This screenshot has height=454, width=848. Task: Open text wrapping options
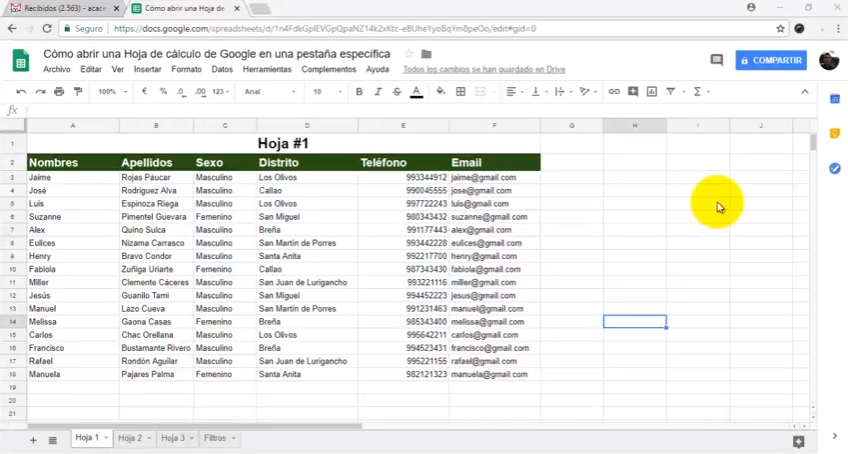[562, 92]
